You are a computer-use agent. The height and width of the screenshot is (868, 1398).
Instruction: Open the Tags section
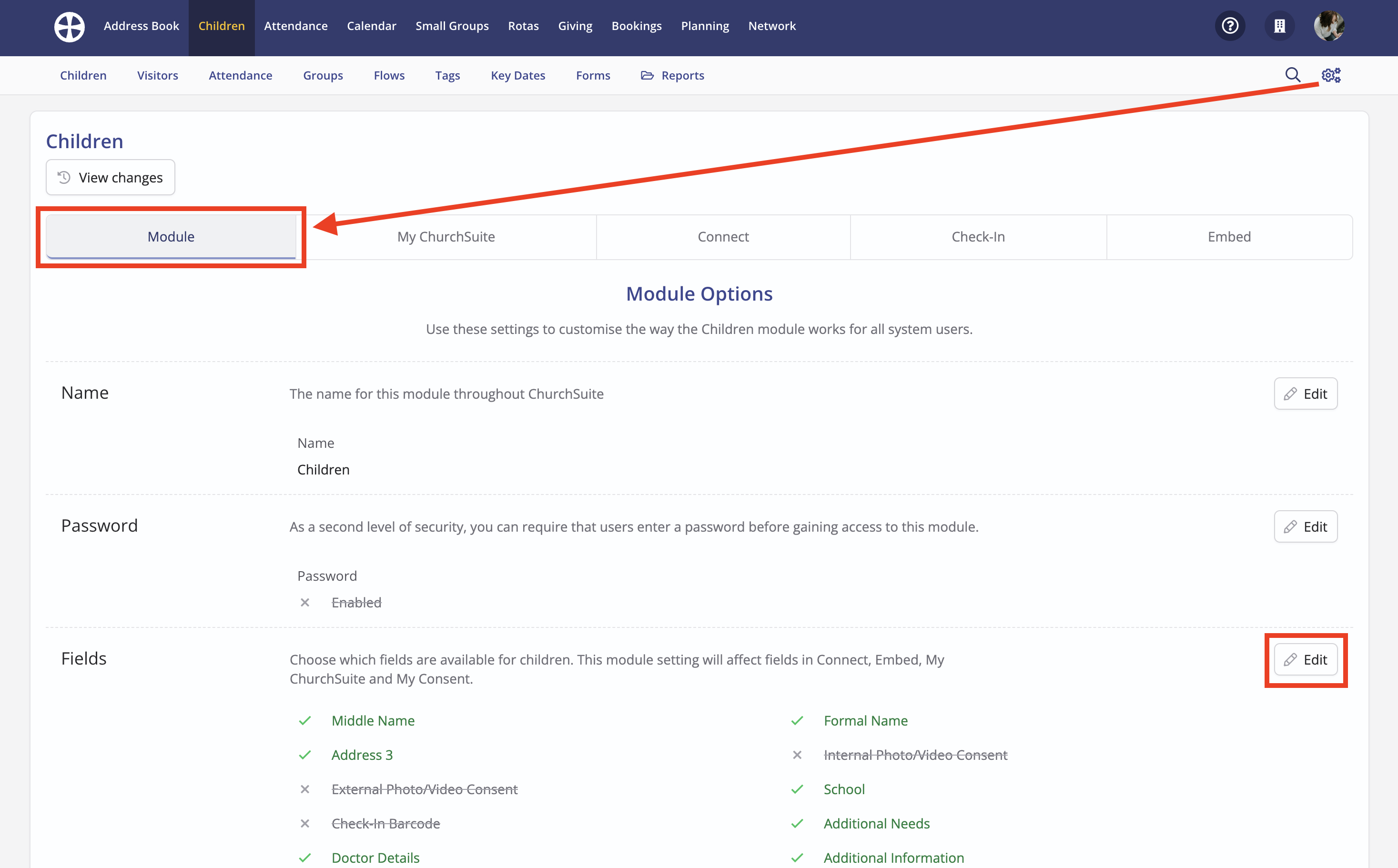pyautogui.click(x=447, y=75)
